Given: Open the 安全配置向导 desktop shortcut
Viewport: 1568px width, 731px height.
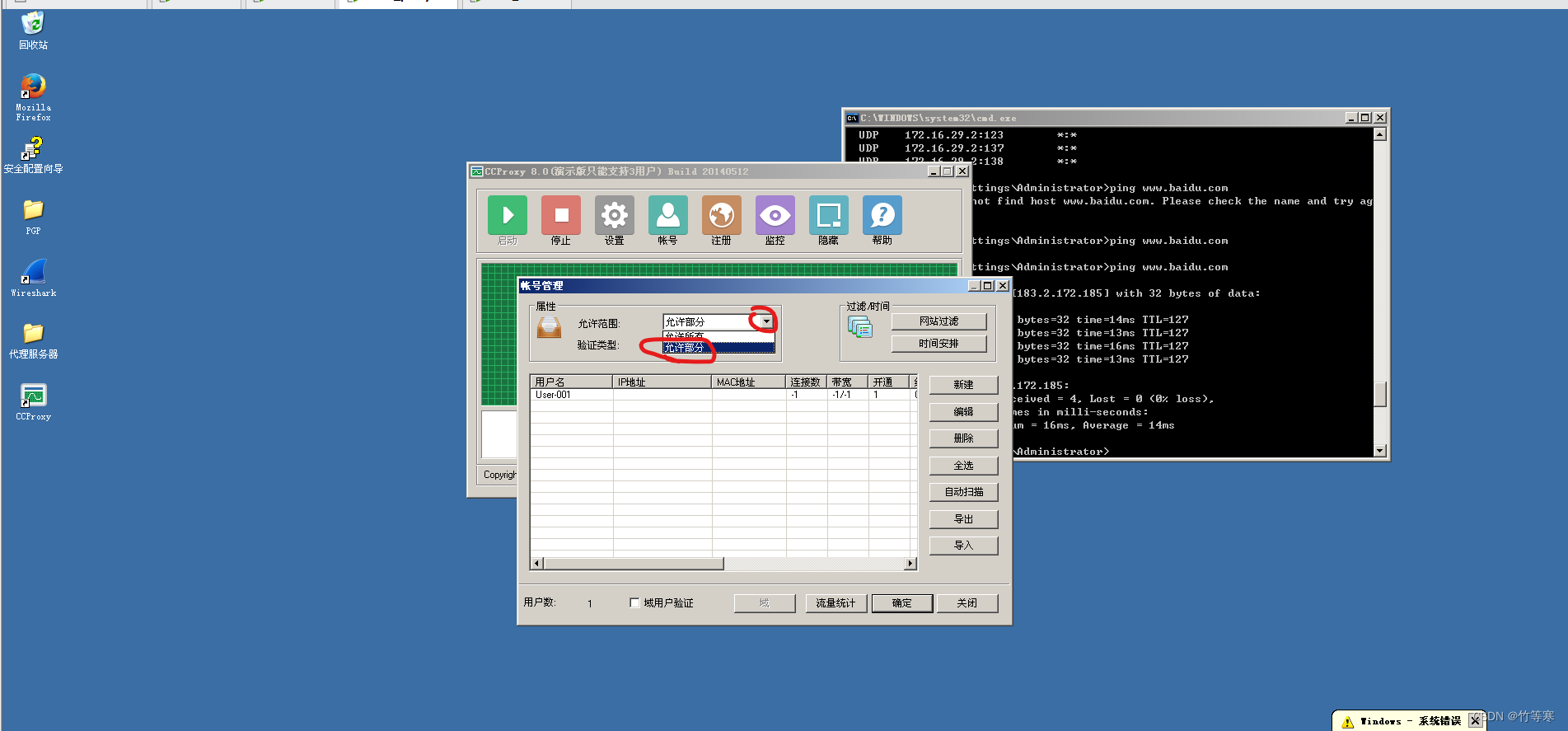Looking at the screenshot, I should click(33, 148).
